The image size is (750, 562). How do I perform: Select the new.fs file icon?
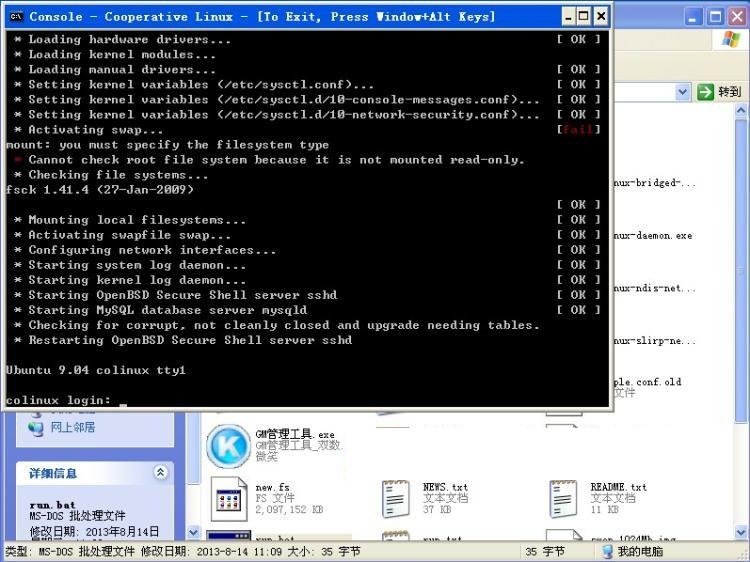pyautogui.click(x=229, y=500)
